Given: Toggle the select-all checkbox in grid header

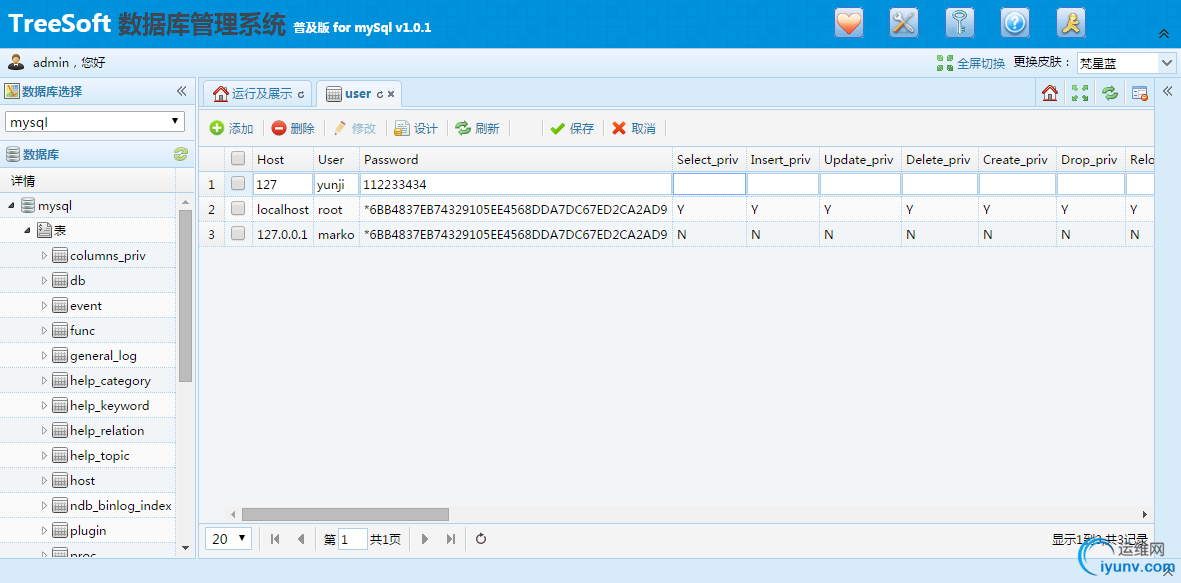Looking at the screenshot, I should click(x=238, y=159).
